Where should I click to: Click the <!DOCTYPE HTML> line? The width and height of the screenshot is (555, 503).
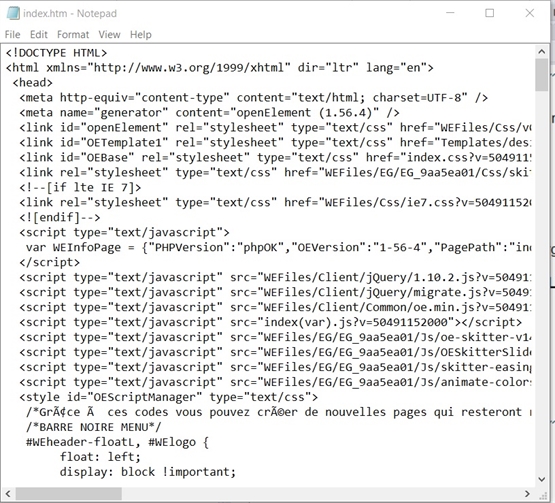coord(56,53)
